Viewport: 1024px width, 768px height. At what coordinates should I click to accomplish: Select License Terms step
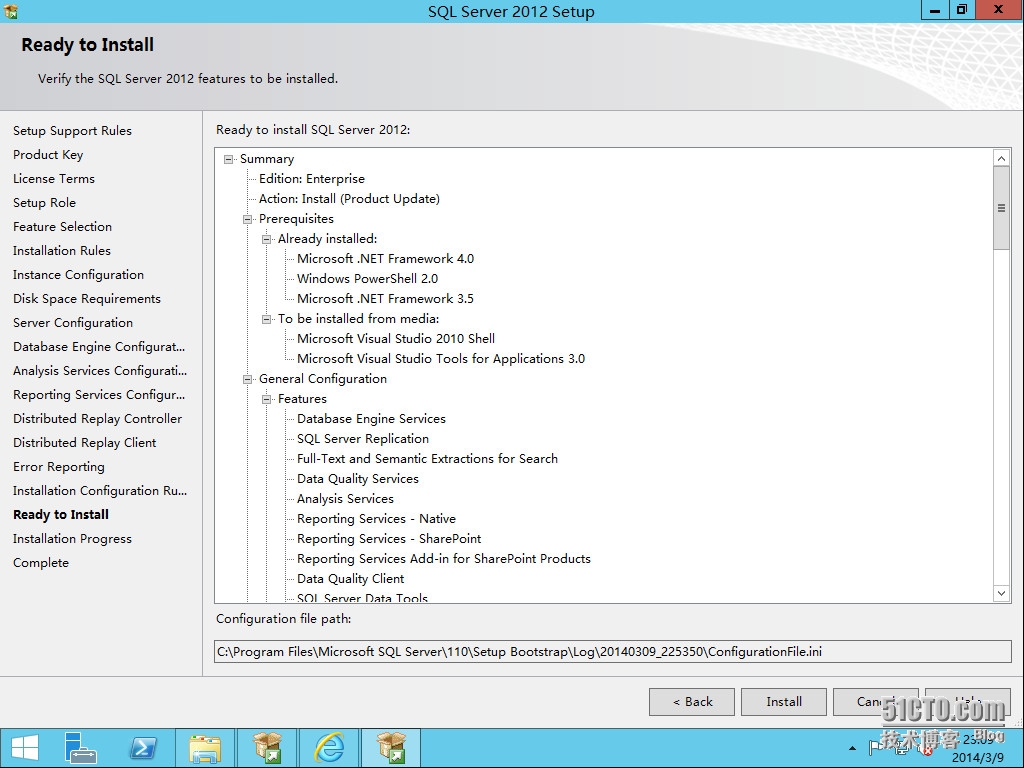pyautogui.click(x=54, y=179)
